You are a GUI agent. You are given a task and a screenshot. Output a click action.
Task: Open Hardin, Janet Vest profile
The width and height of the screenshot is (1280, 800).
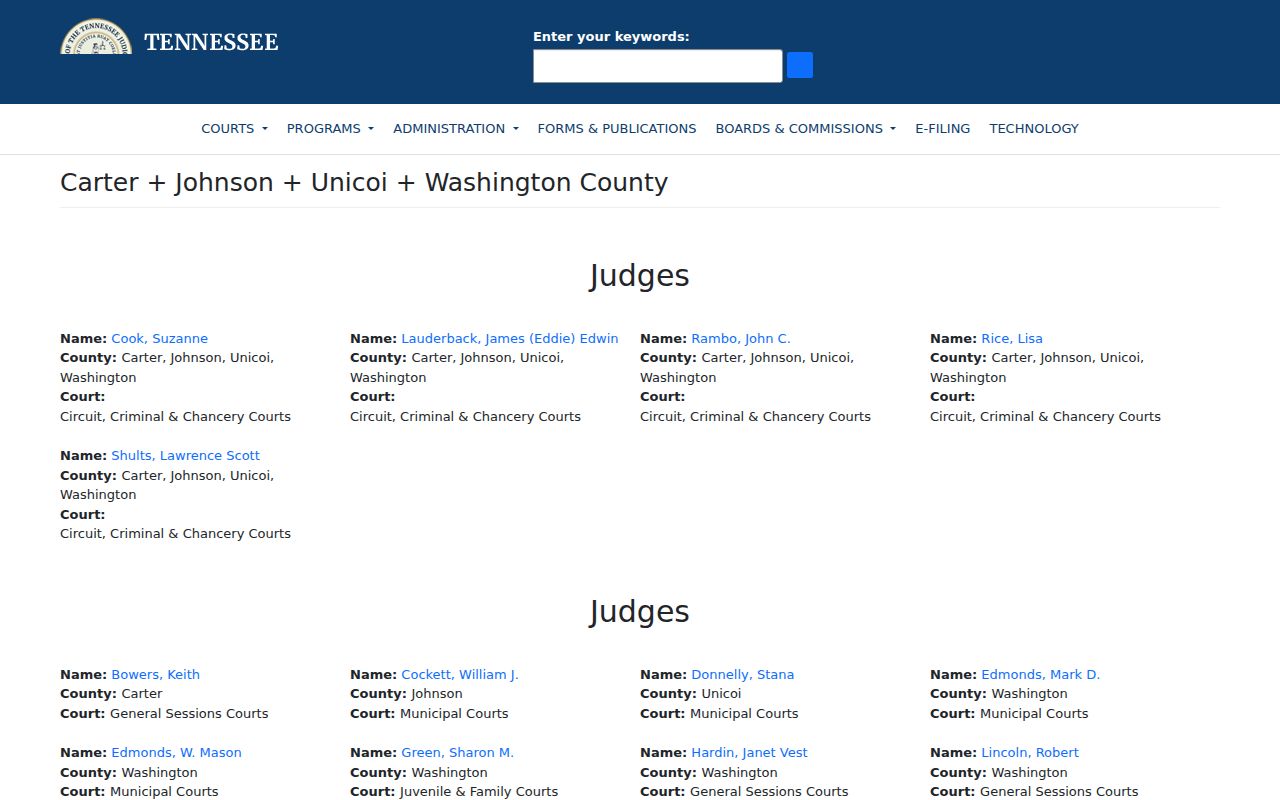point(749,752)
